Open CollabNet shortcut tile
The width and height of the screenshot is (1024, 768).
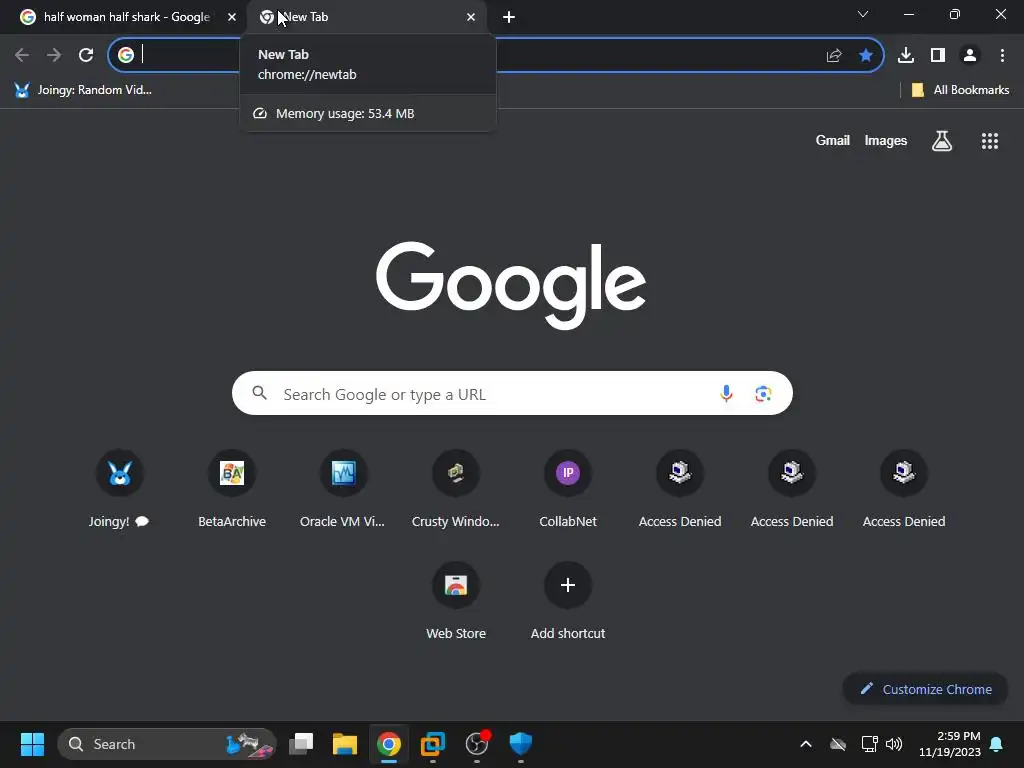pos(568,489)
